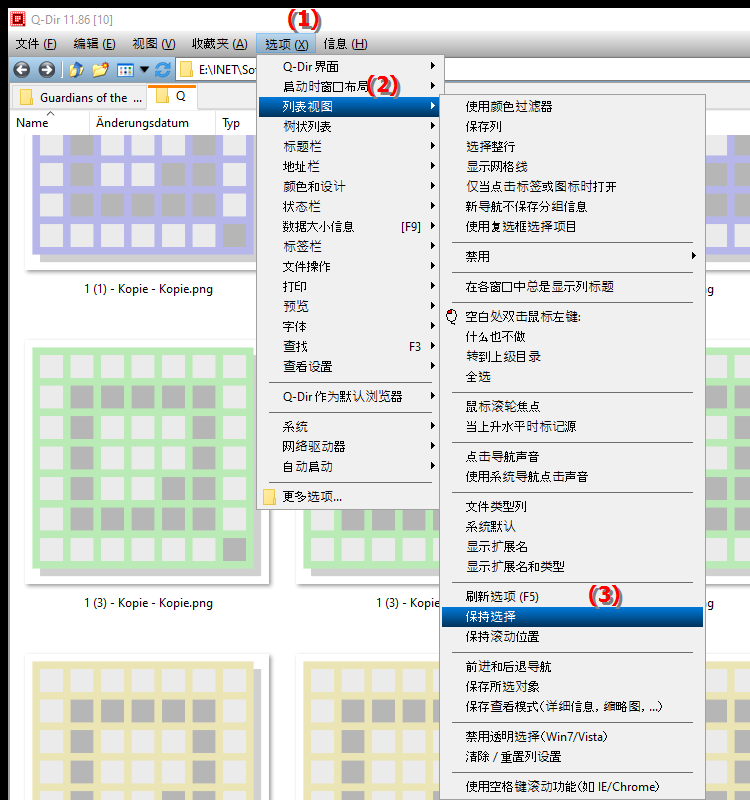The image size is (750, 800).
Task: Switch to the Guardians of the tab
Action: point(80,97)
